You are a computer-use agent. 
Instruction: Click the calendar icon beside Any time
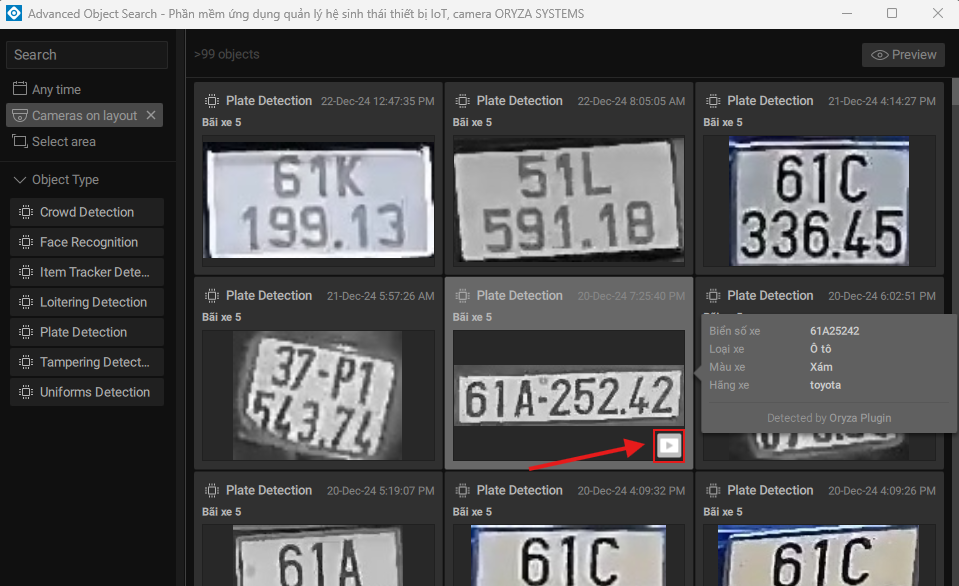pyautogui.click(x=20, y=89)
